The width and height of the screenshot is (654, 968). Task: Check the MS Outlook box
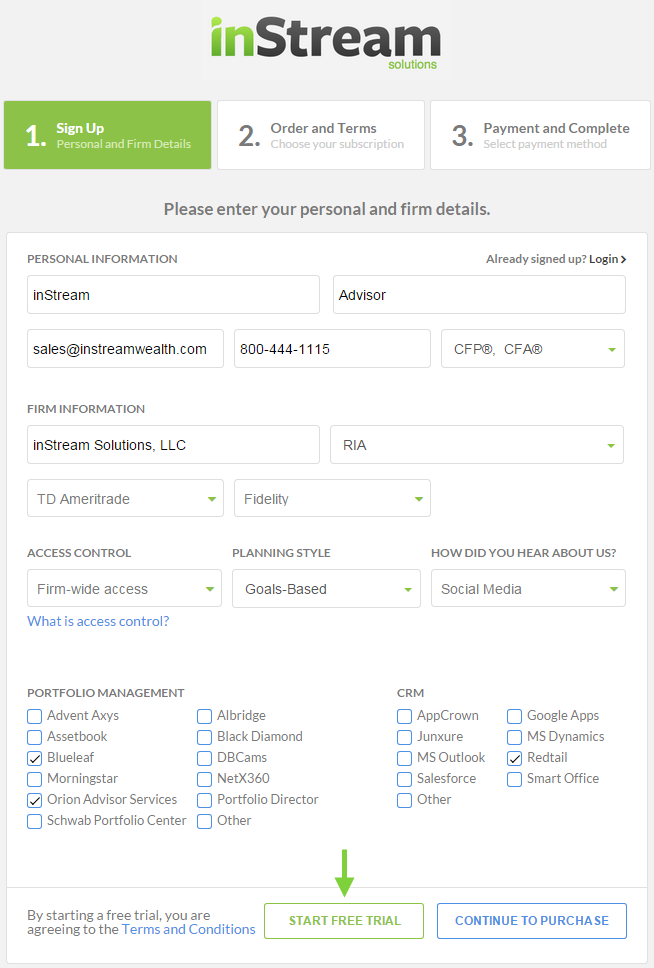pyautogui.click(x=405, y=758)
